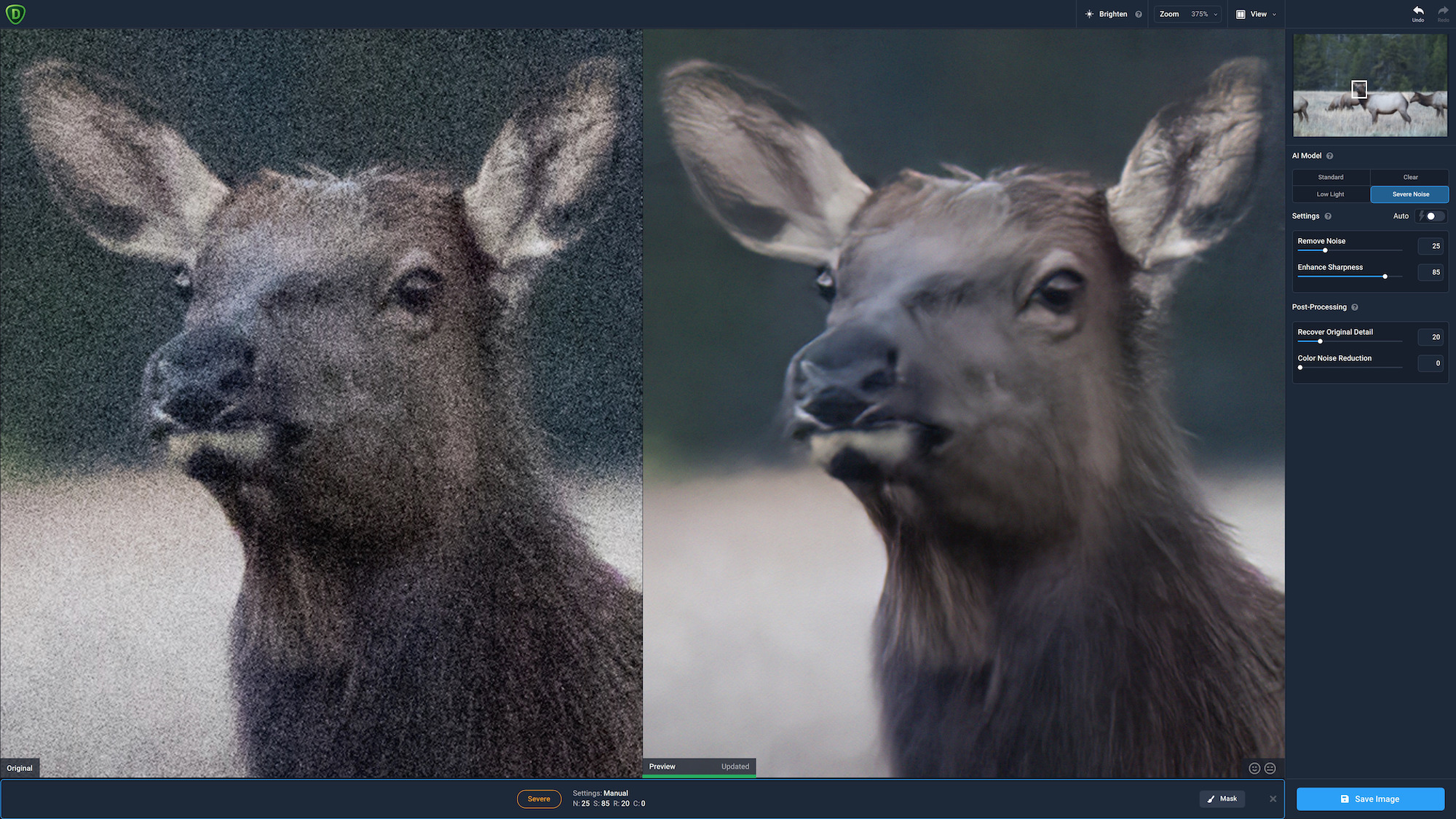Click the AI Model help question mark

1330,156
